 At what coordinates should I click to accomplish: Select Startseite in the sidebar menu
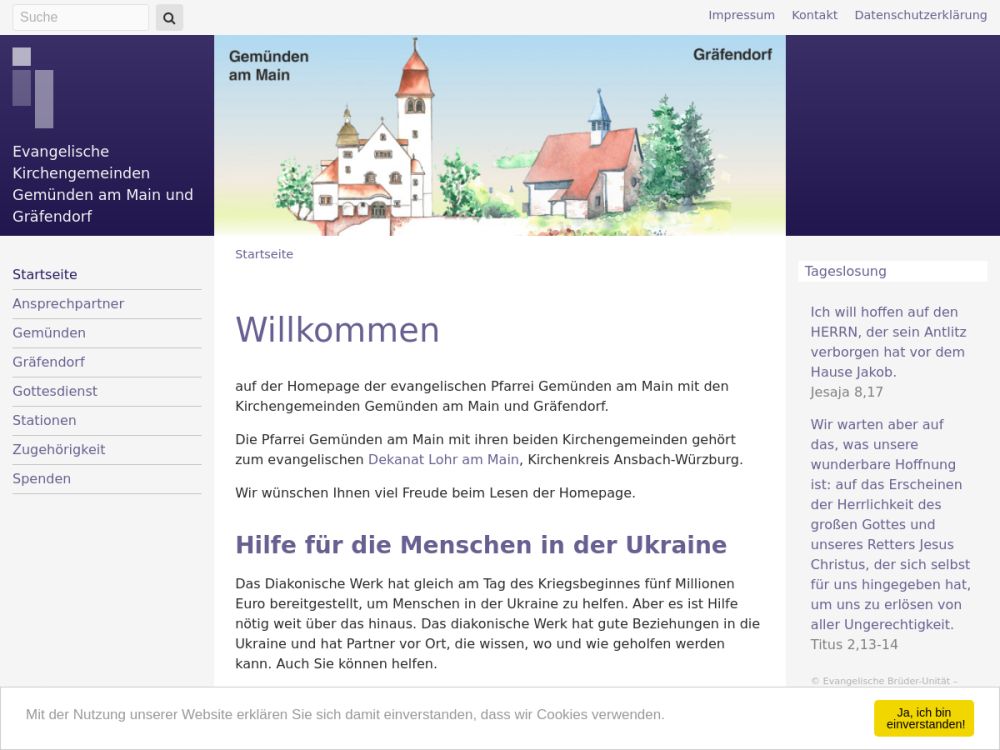pos(45,274)
